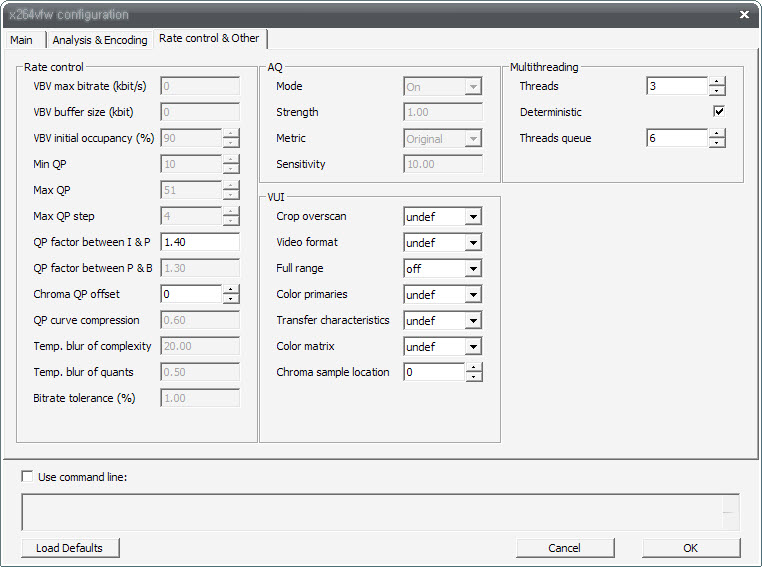
Task: Click the Threads queue input field
Action: [x=677, y=138]
